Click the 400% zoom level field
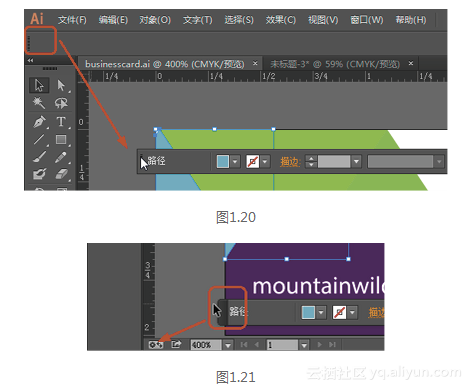The image size is (472, 391). [206, 345]
